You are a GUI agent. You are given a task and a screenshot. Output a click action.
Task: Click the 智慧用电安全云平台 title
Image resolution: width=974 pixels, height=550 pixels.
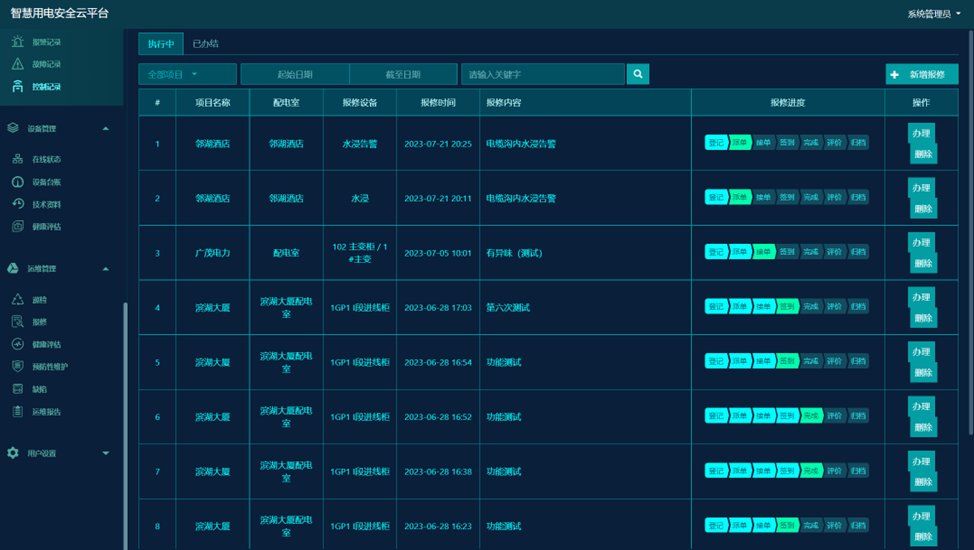click(60, 13)
